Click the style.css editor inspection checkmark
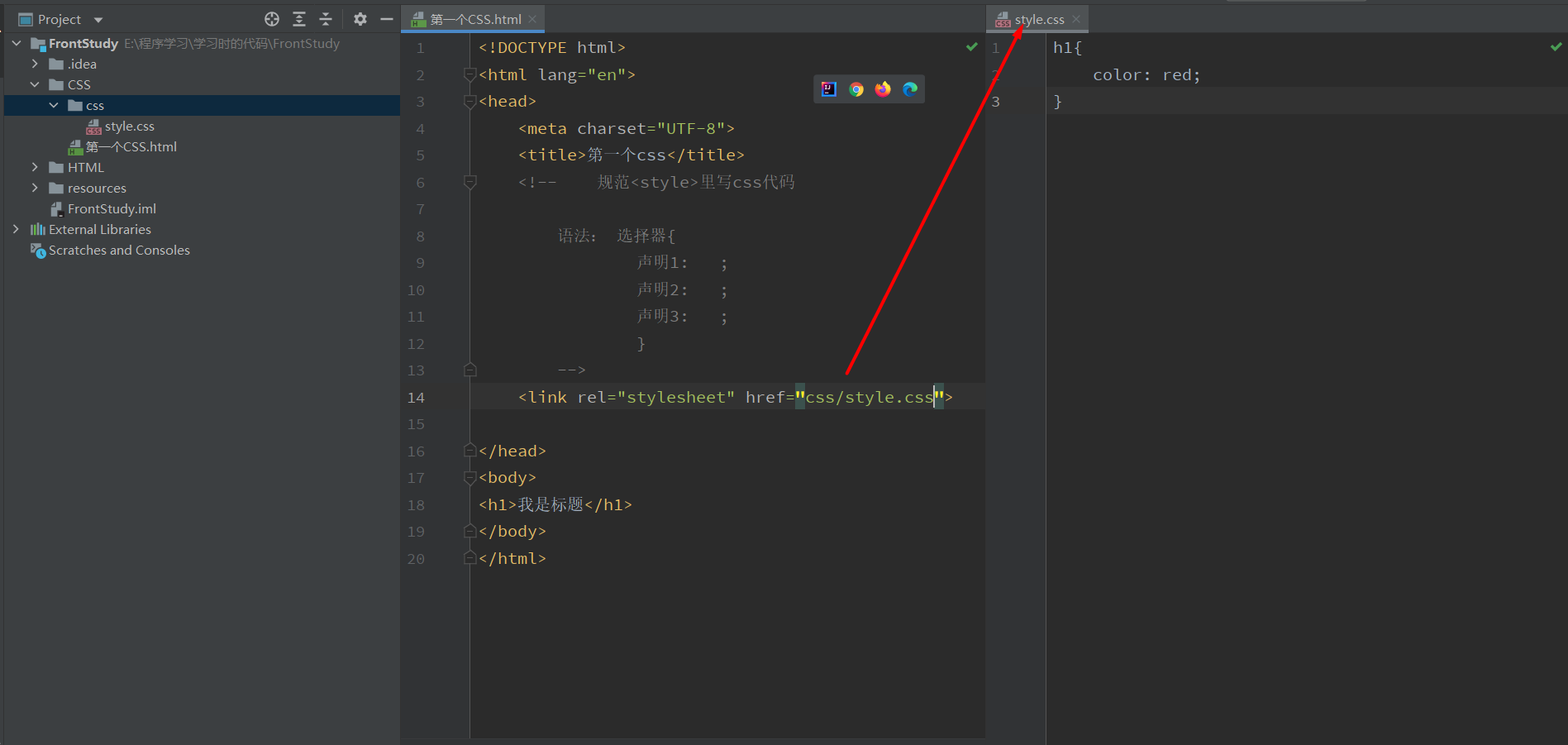The image size is (1568, 745). tap(1556, 47)
